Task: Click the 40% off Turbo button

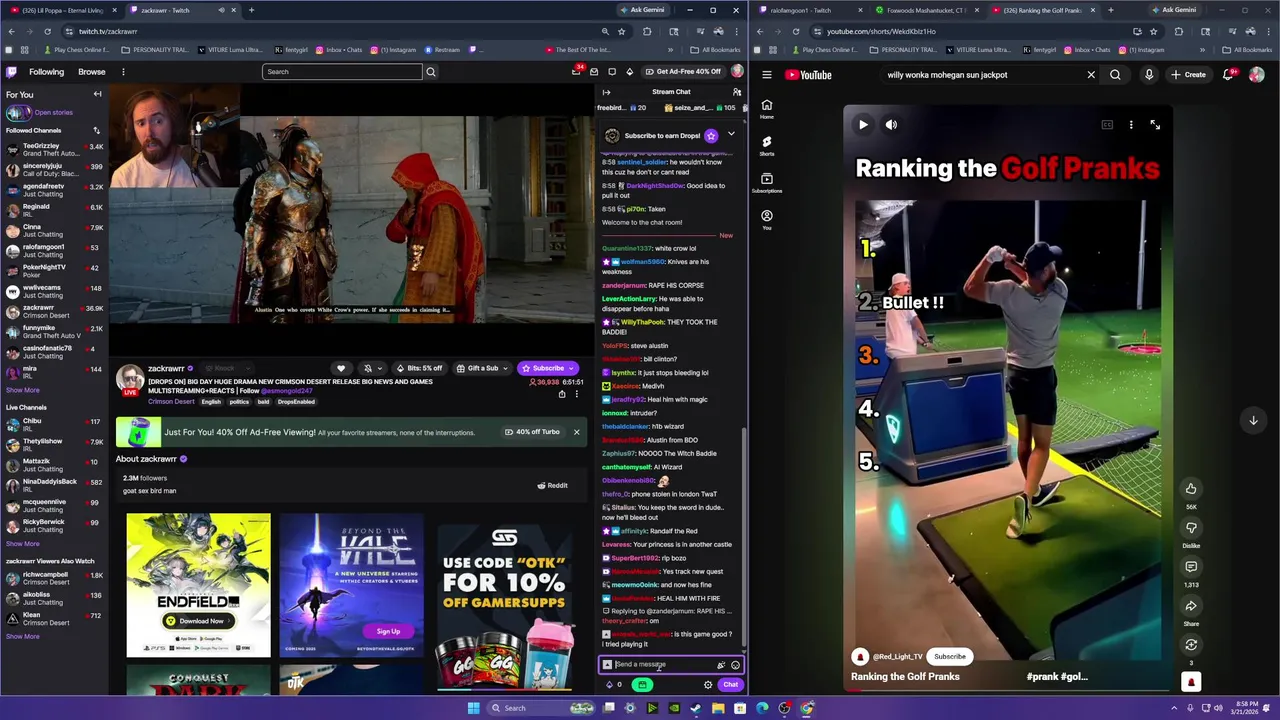Action: [x=532, y=432]
